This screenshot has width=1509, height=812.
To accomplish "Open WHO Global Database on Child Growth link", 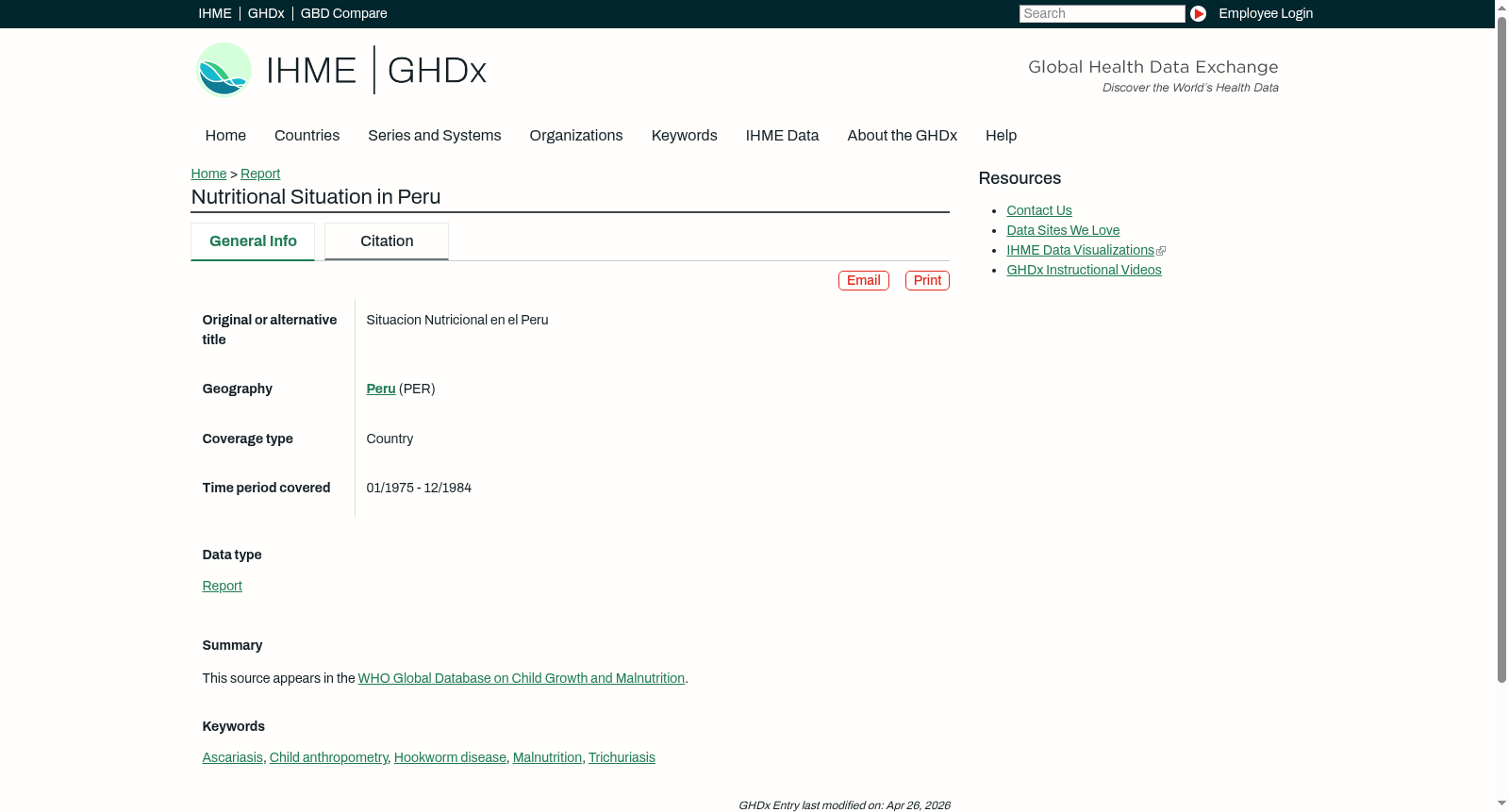I will click(x=522, y=678).
